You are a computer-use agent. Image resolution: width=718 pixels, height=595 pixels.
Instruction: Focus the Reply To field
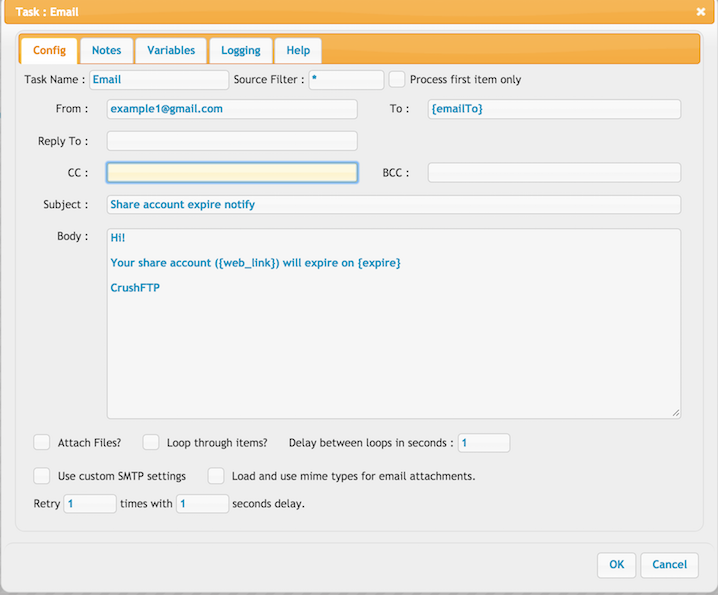click(x=232, y=141)
